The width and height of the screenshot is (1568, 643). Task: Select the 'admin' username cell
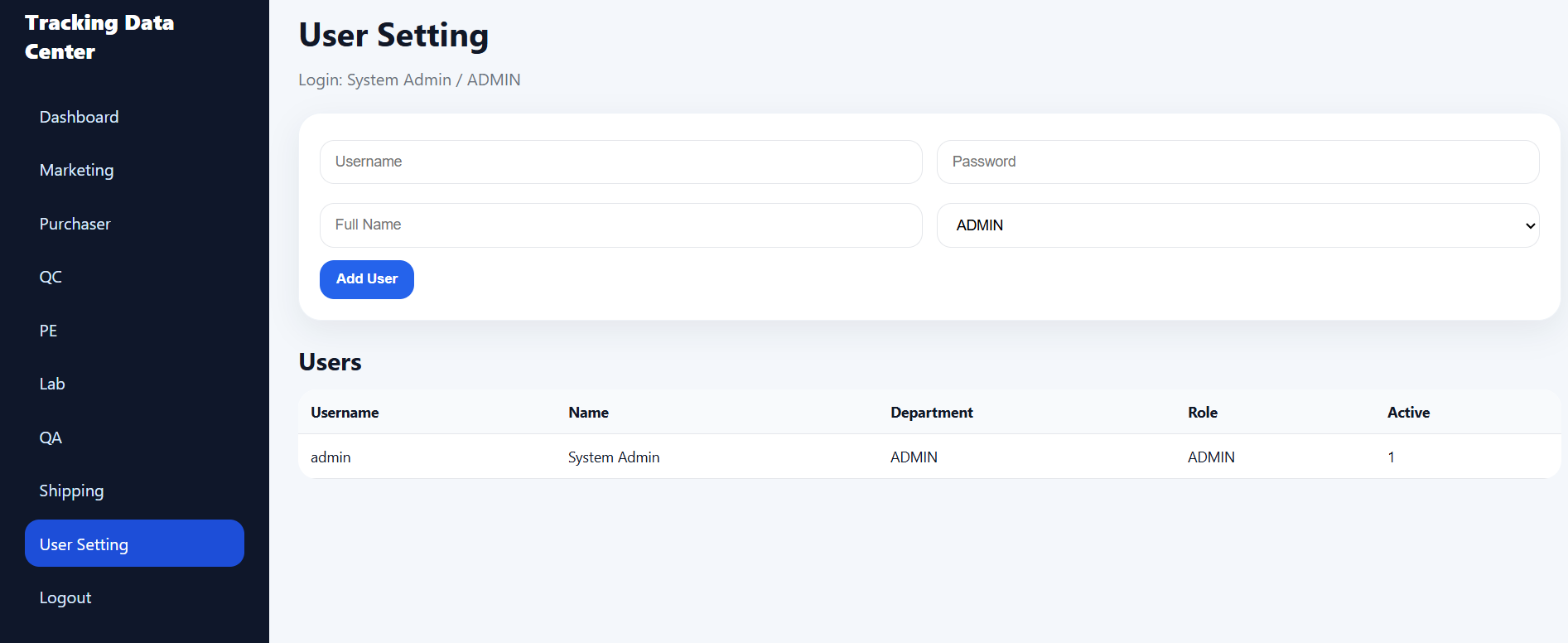[330, 457]
